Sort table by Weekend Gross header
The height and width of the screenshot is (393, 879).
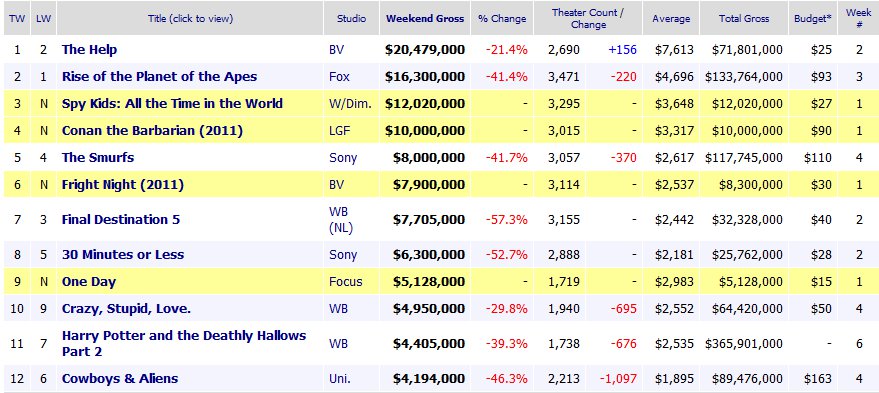coord(425,19)
